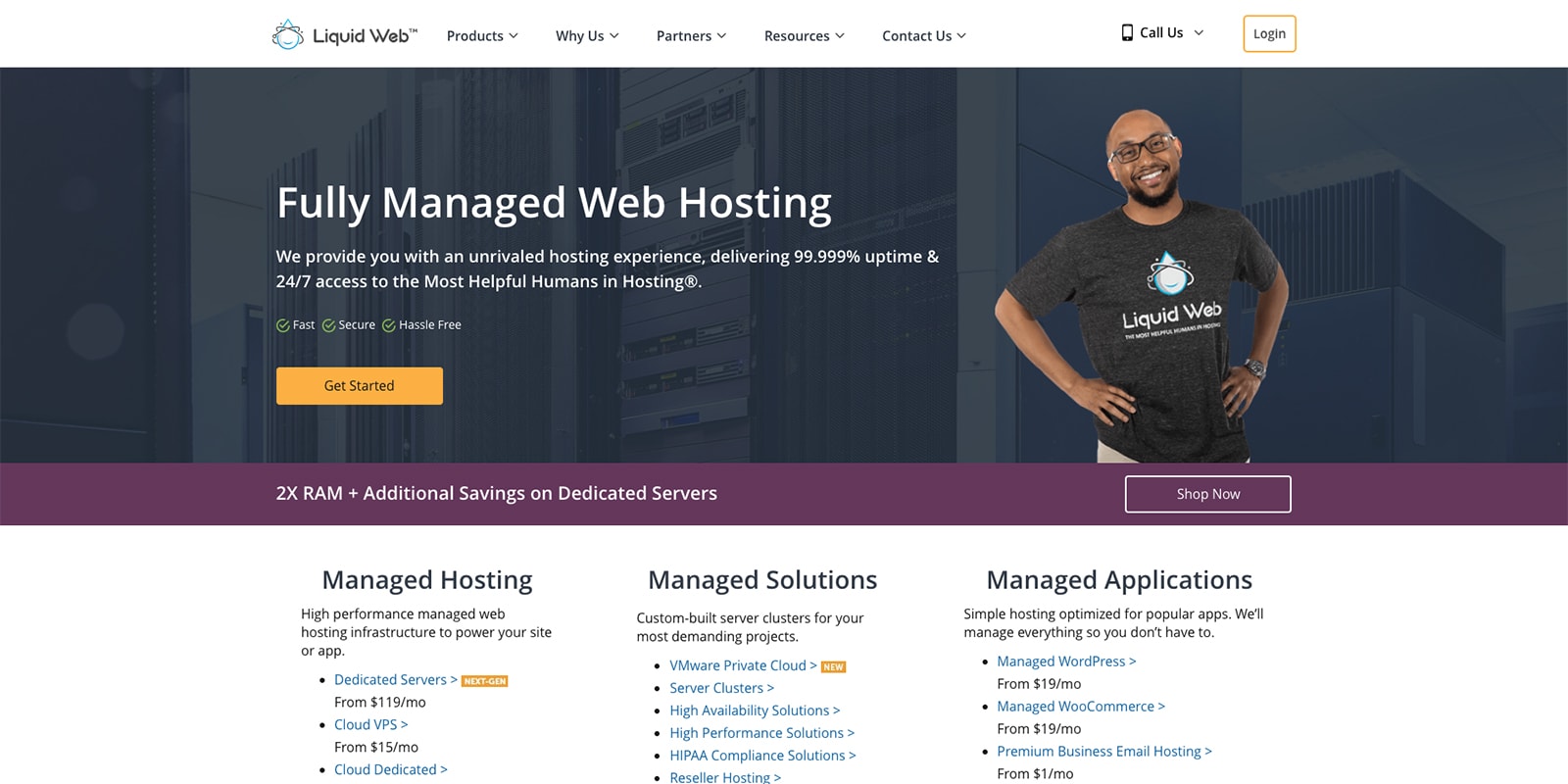
Task: Click the Get Started button
Action: click(x=360, y=386)
